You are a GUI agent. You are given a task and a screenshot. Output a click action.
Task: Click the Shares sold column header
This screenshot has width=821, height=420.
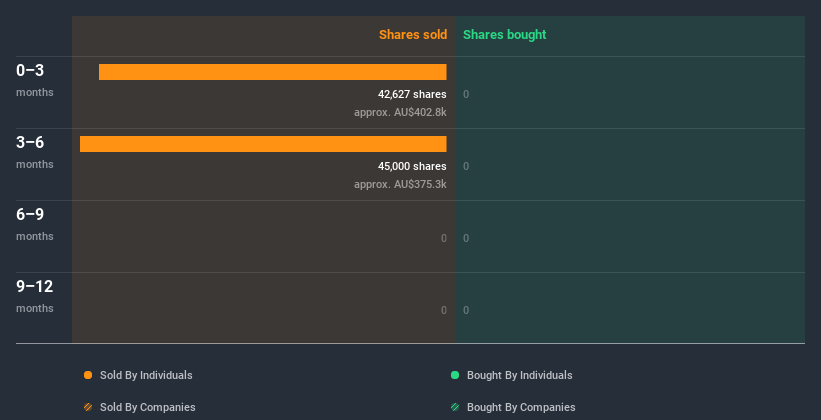[413, 35]
